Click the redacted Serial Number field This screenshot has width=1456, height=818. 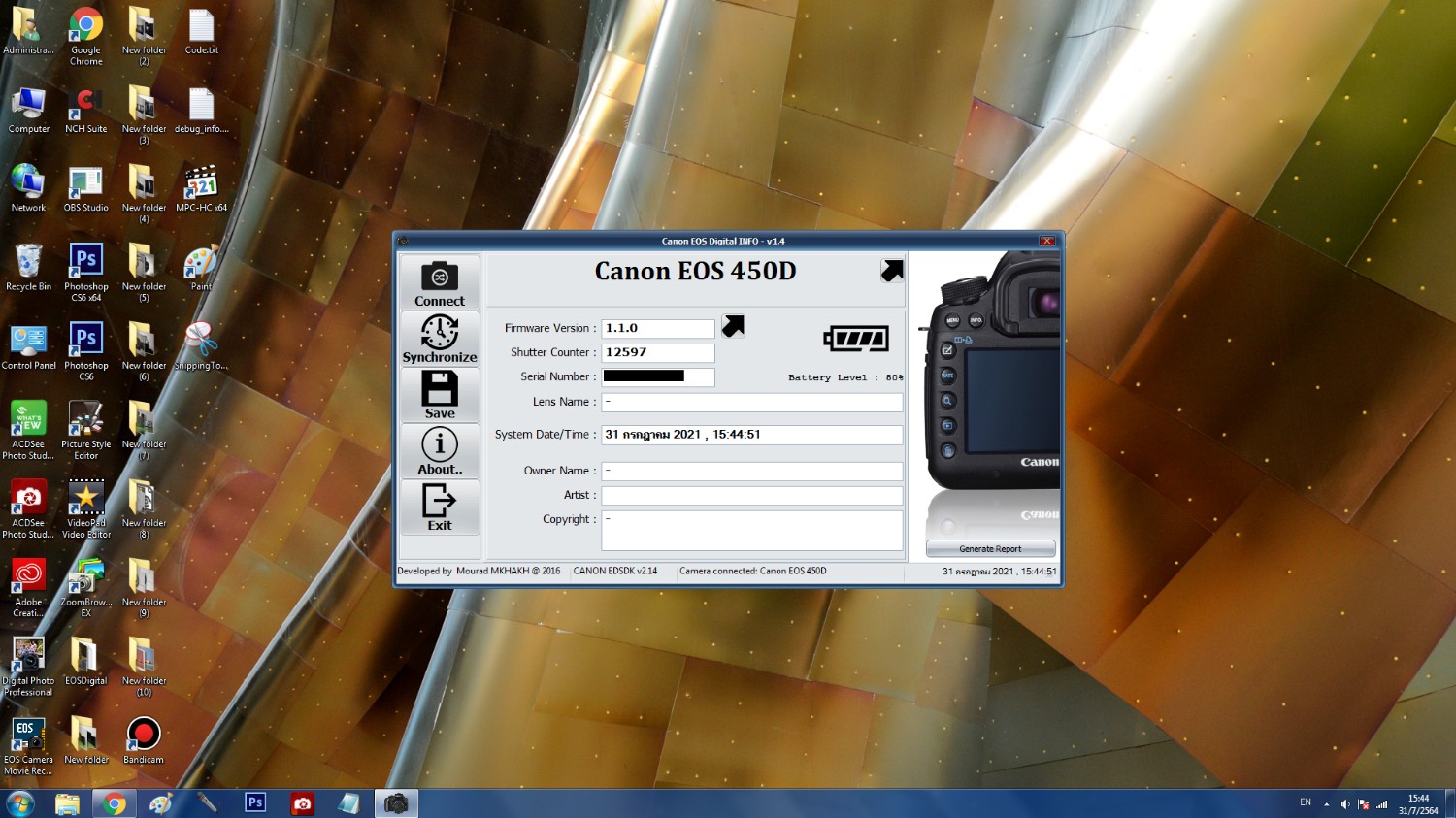658,376
